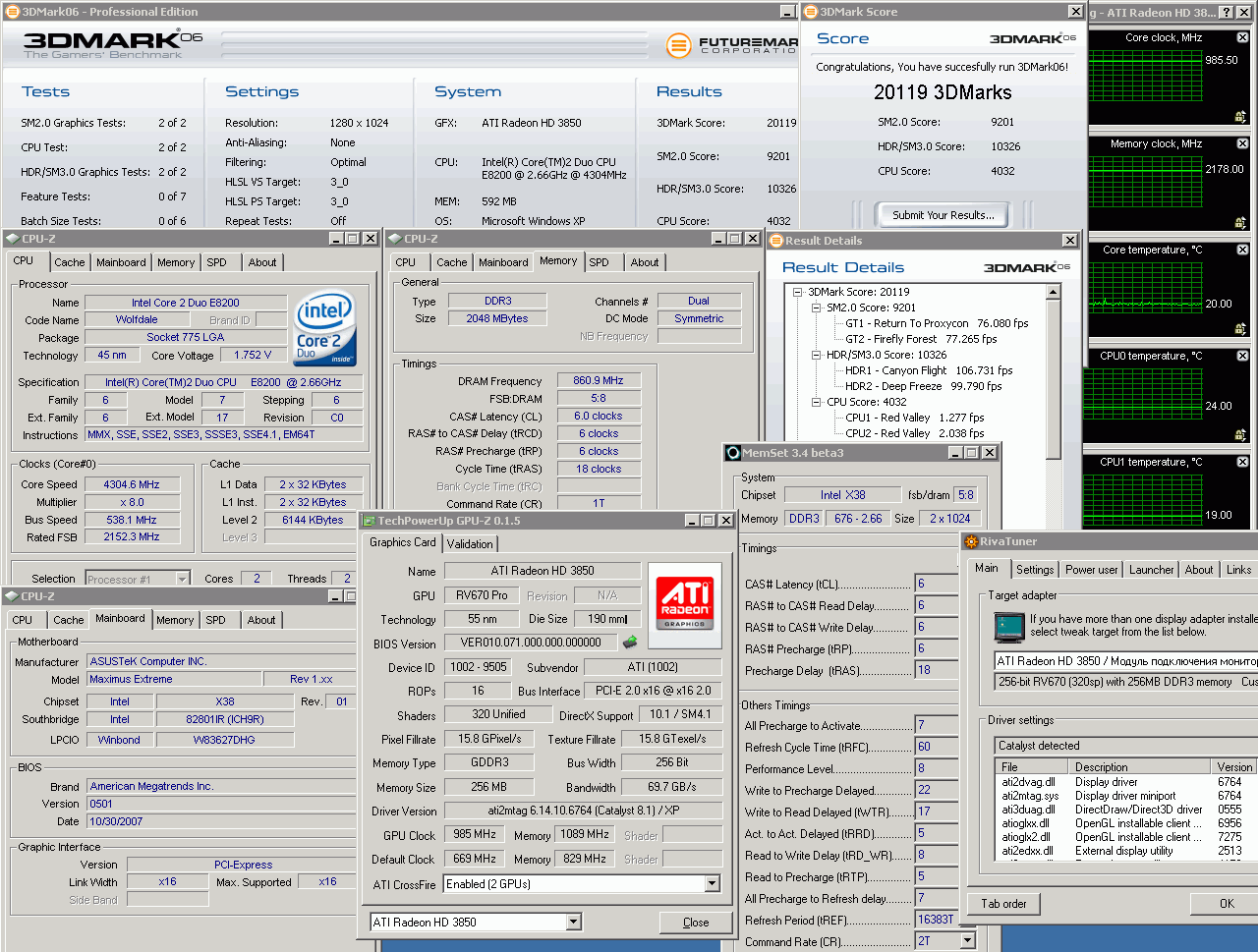Click the Futuremark Corporation logo
Viewport: 1258px width, 952px height.
click(x=732, y=45)
